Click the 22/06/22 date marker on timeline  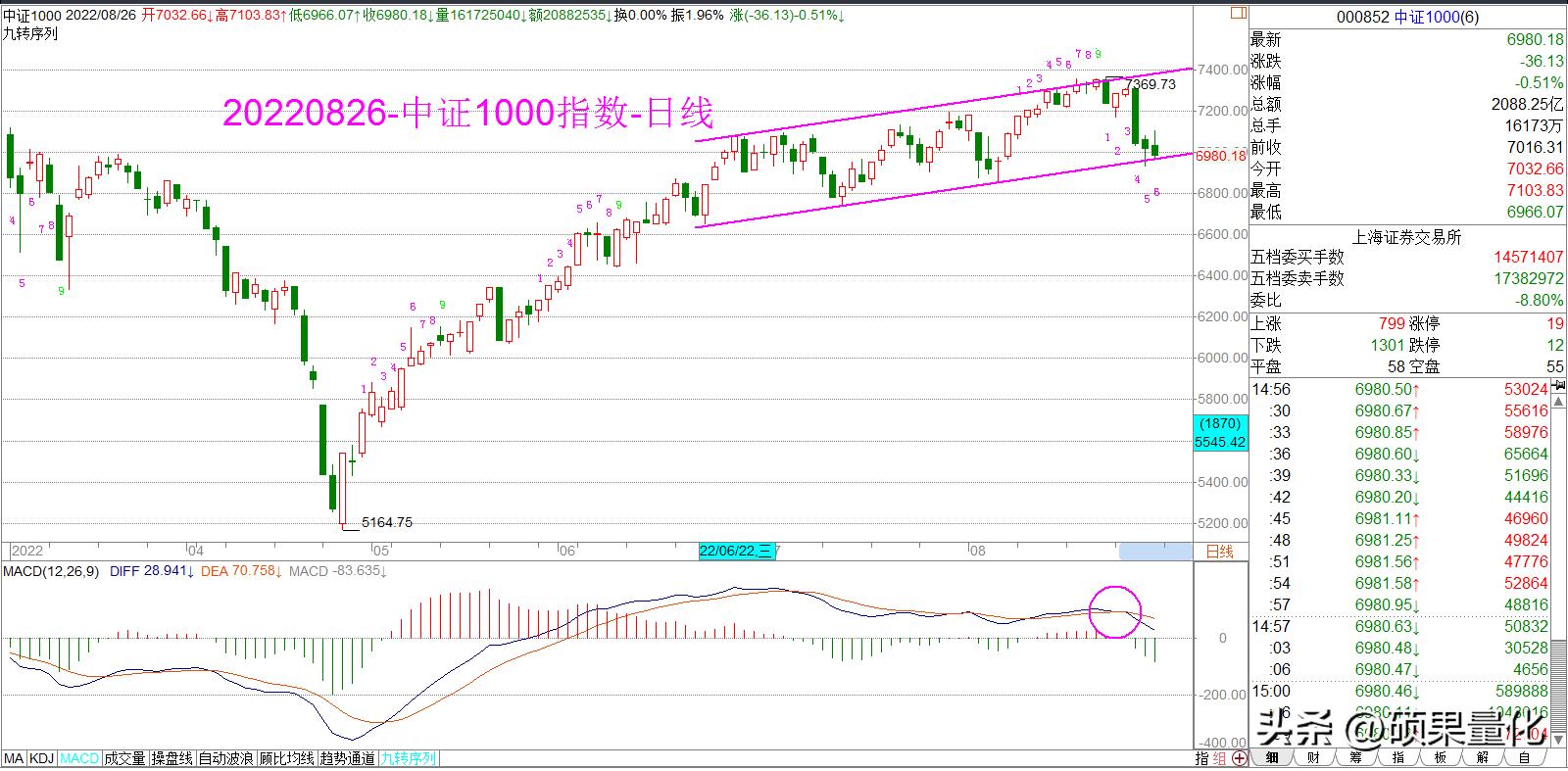[736, 551]
